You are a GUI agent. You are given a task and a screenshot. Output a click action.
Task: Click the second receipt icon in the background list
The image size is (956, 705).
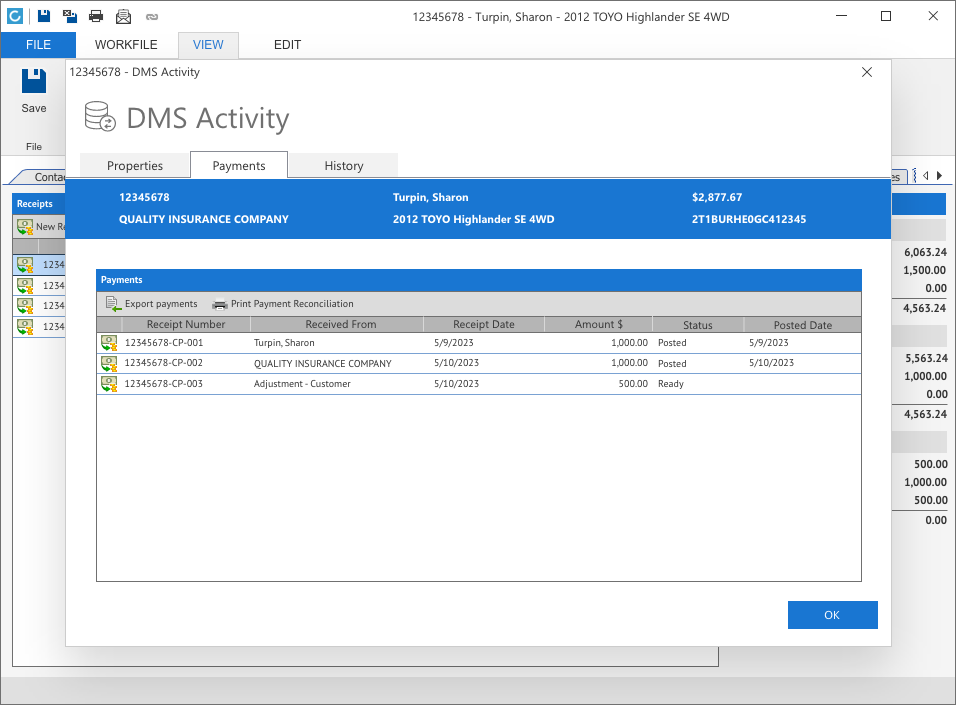click(25, 285)
